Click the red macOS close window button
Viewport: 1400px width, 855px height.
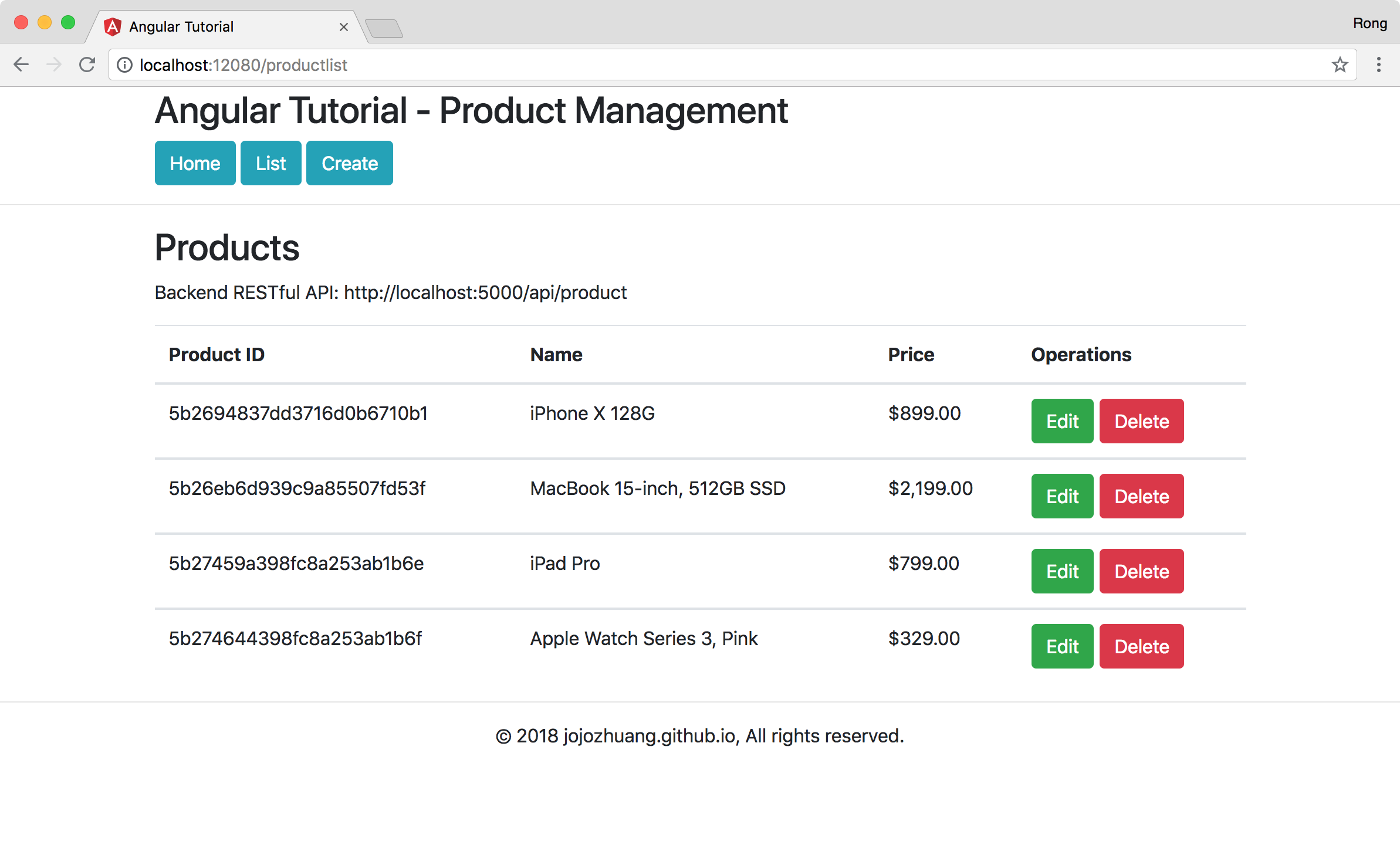[x=21, y=22]
